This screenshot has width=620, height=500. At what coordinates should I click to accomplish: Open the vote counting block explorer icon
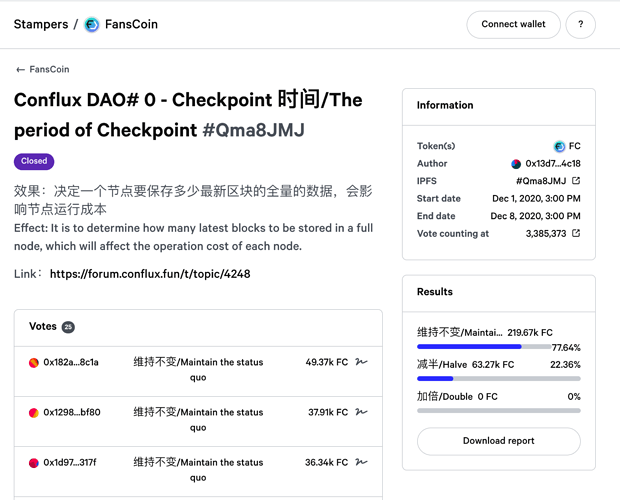point(576,233)
